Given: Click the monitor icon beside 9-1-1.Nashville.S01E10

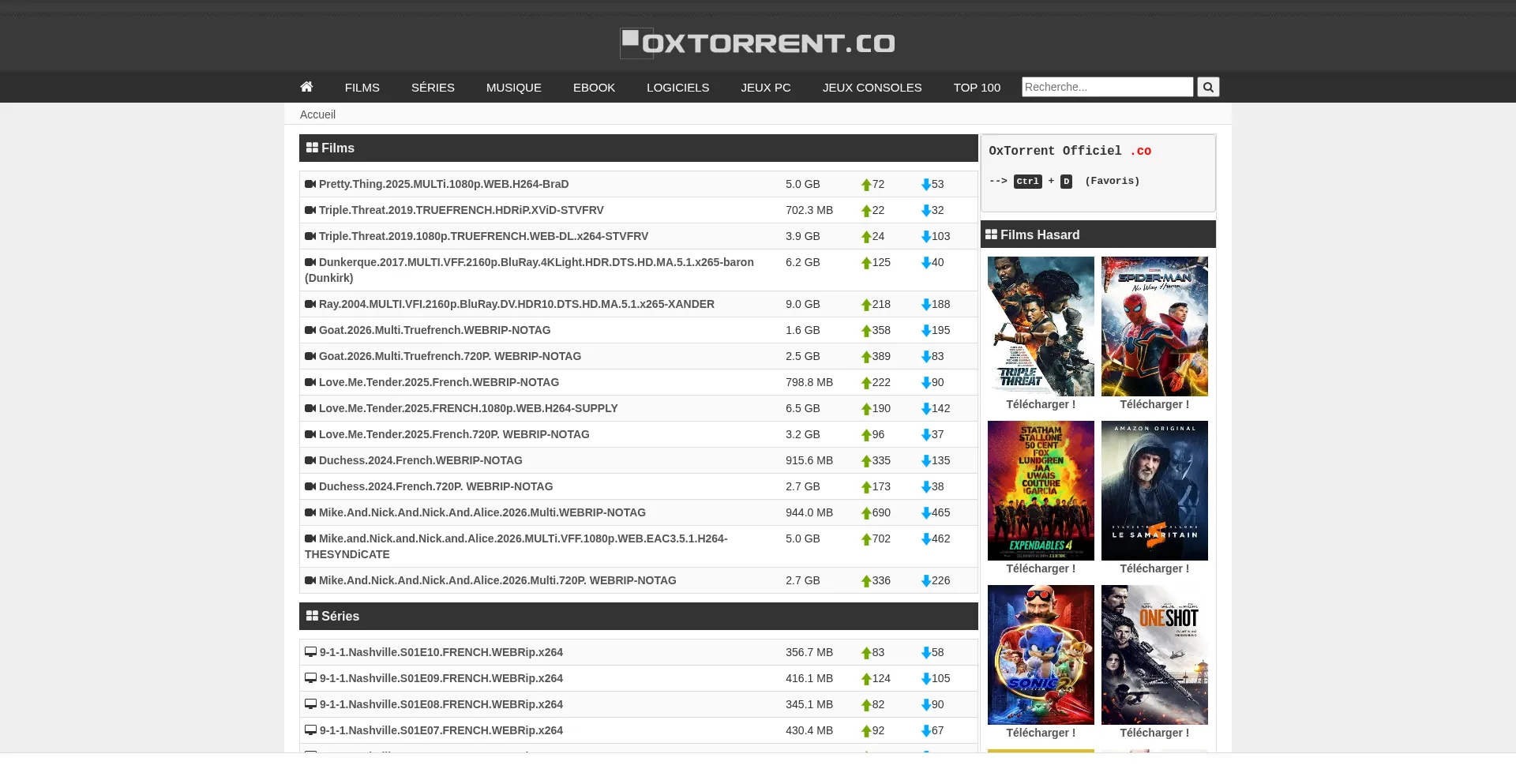Looking at the screenshot, I should [311, 652].
